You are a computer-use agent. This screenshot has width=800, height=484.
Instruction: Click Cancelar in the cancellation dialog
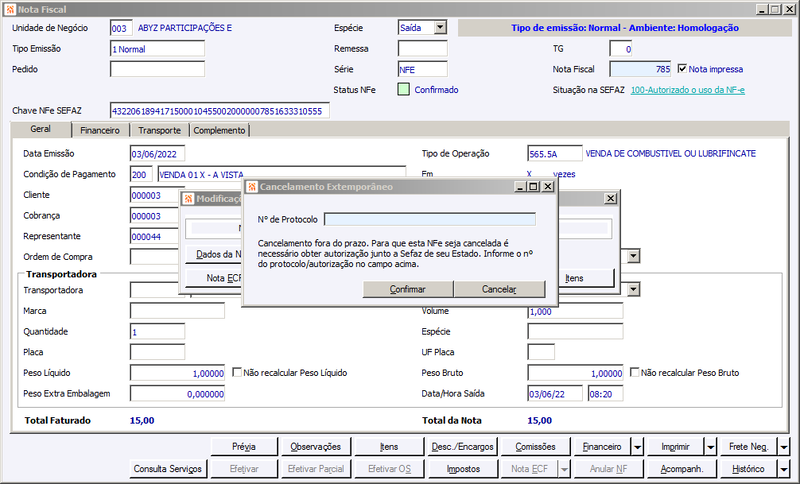pyautogui.click(x=499, y=289)
